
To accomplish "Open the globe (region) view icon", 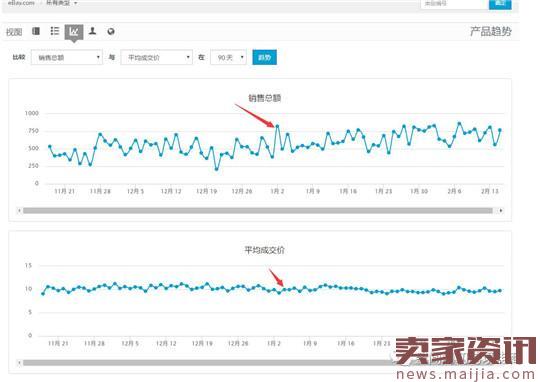I will 111,32.
